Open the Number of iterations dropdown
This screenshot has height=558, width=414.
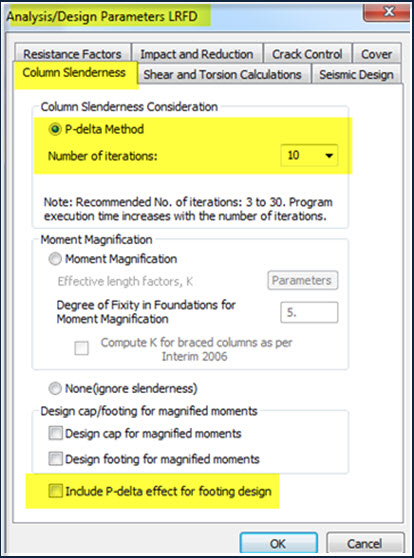(x=309, y=156)
